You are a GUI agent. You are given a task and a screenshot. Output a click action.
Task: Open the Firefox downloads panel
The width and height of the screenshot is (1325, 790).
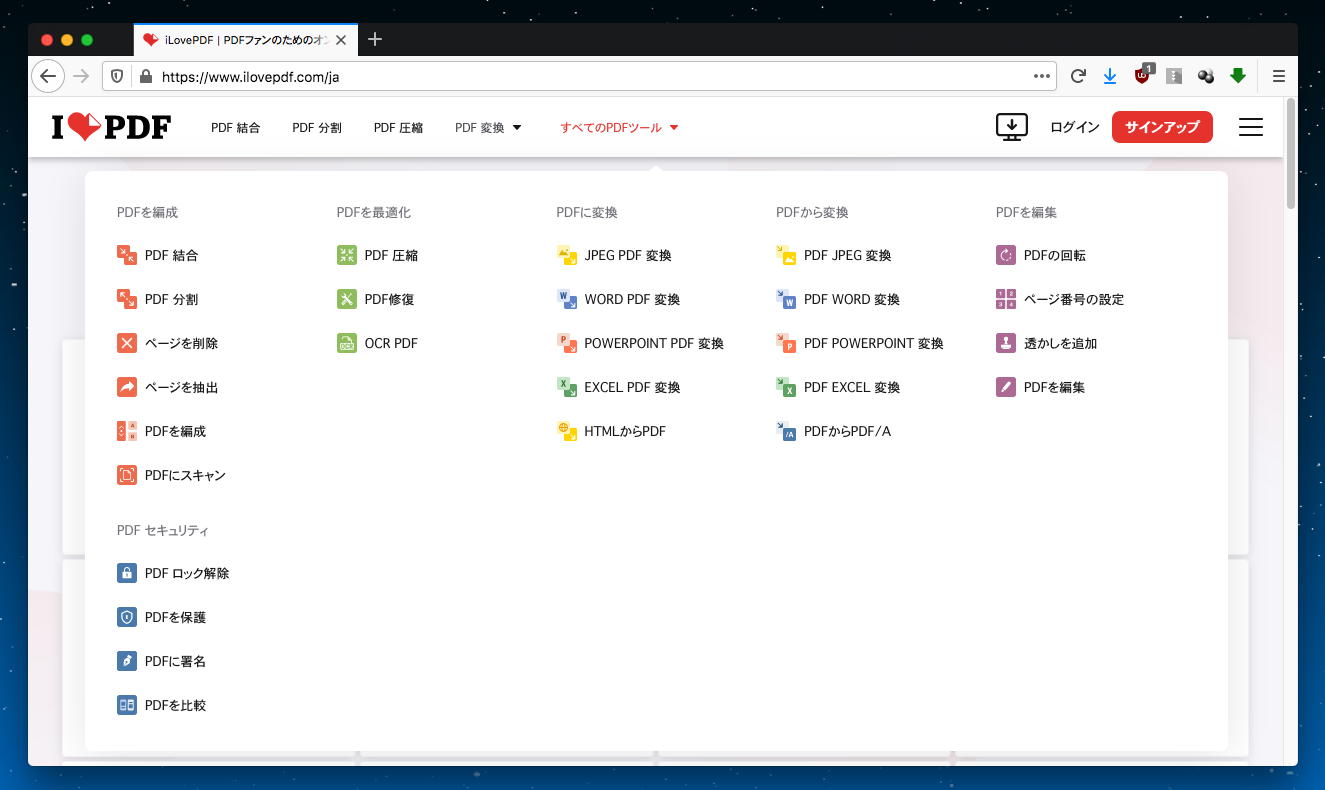click(x=1110, y=76)
